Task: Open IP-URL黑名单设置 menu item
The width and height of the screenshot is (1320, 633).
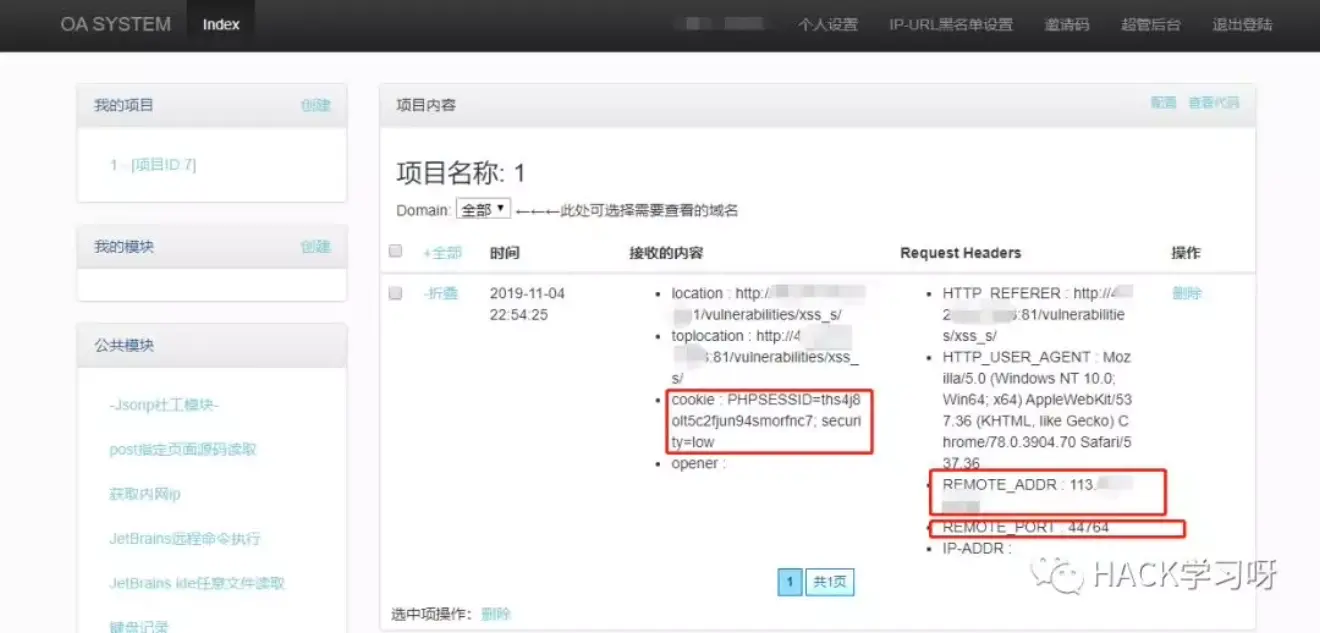Action: [x=951, y=25]
